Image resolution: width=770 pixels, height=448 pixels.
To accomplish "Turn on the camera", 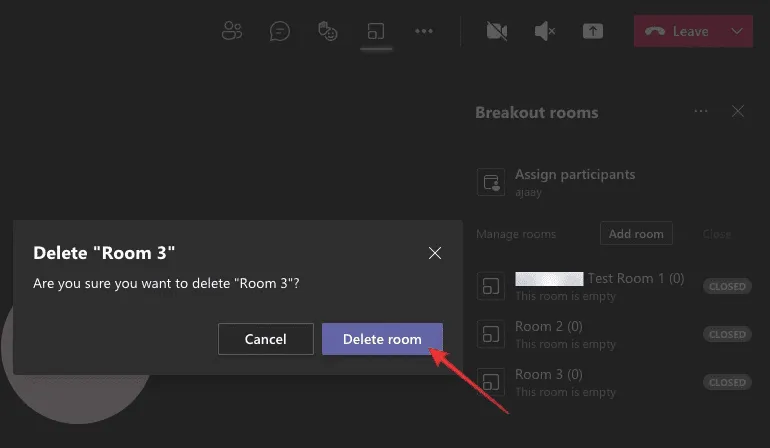I will pos(497,31).
